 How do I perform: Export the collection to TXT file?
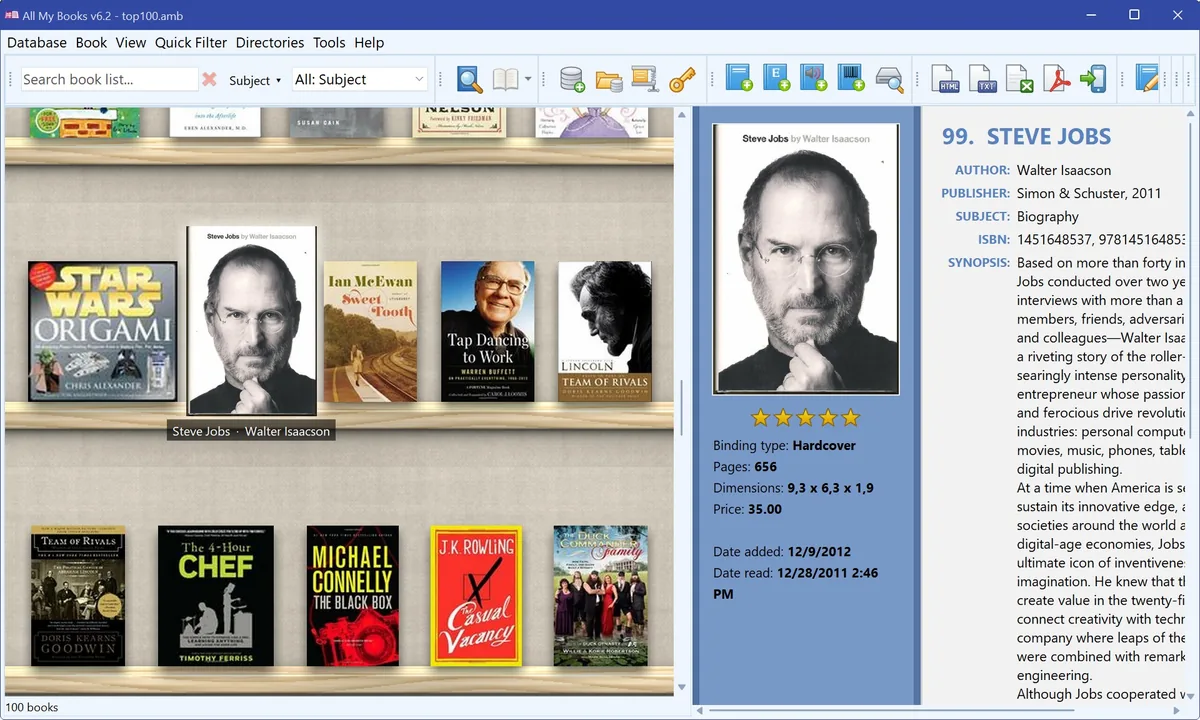(x=983, y=79)
